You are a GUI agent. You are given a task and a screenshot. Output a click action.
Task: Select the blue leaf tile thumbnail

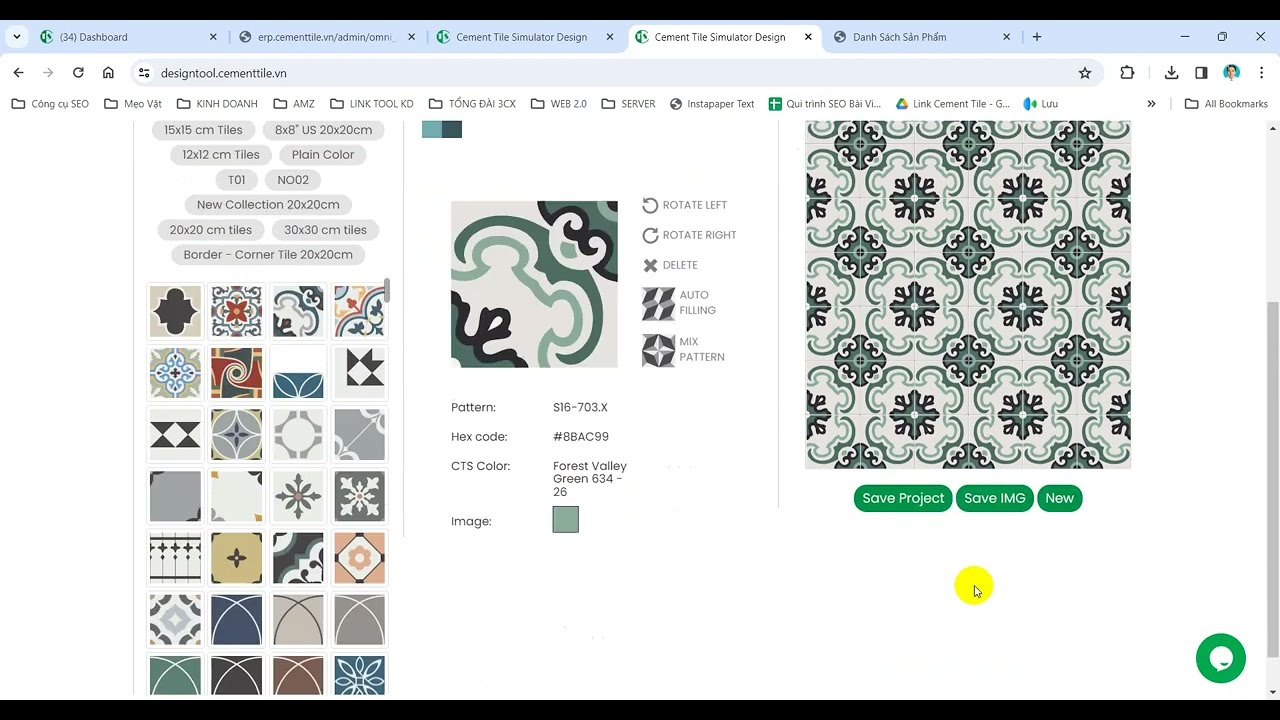coord(298,373)
